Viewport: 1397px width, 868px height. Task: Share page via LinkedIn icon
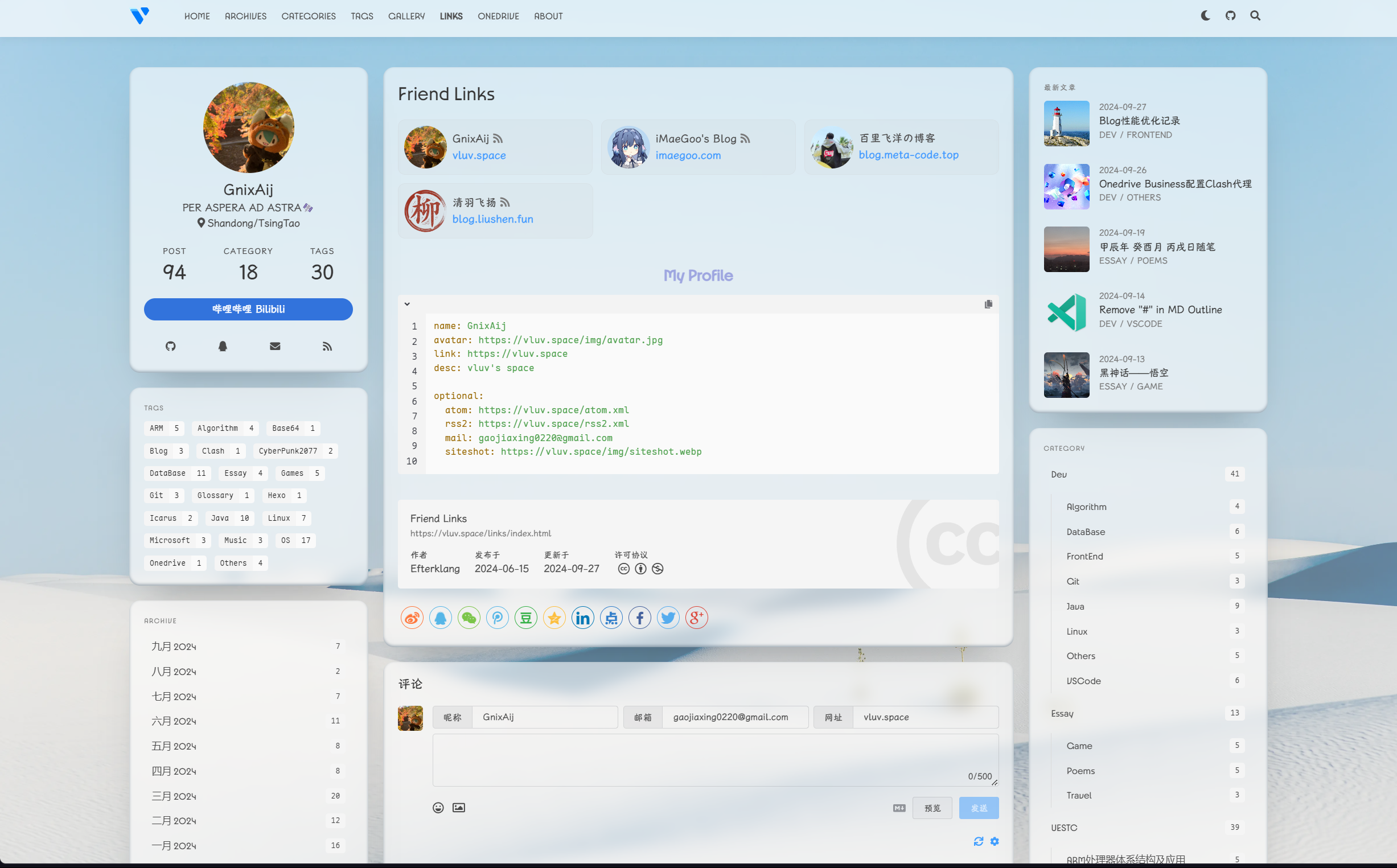tap(582, 618)
